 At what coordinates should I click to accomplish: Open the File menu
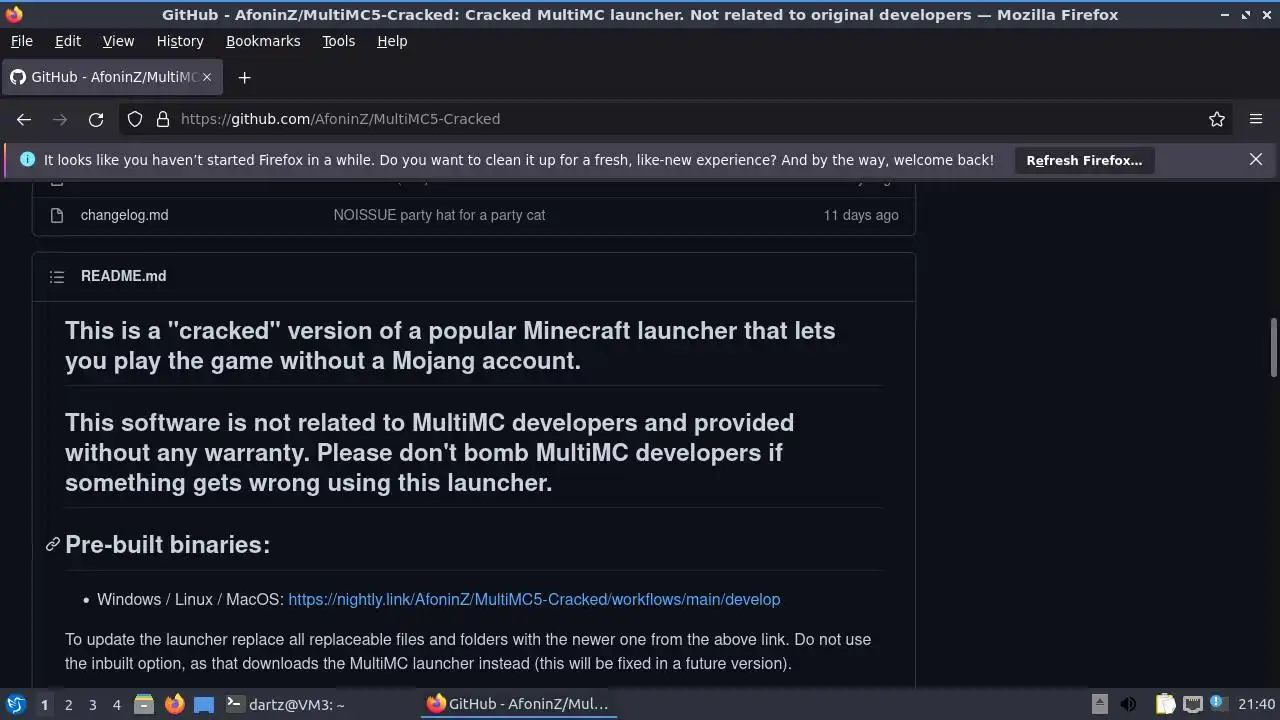(21, 41)
